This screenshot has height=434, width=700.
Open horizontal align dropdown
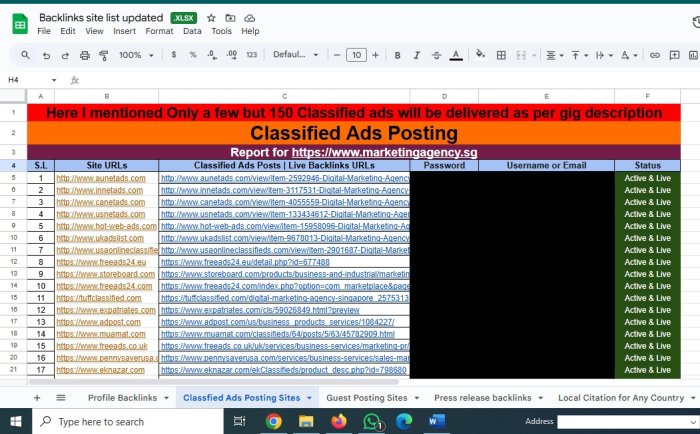(555, 55)
